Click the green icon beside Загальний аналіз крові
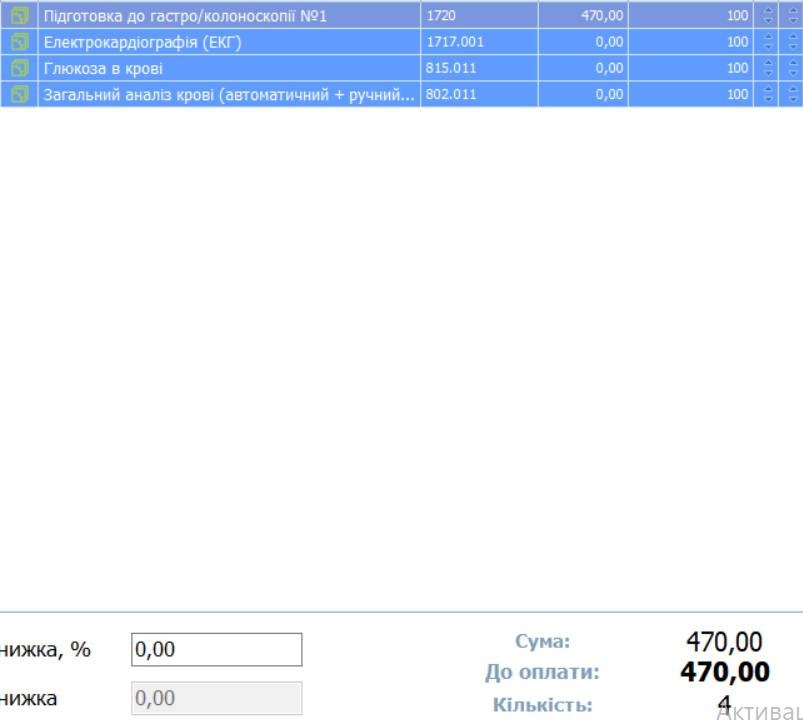 19,94
